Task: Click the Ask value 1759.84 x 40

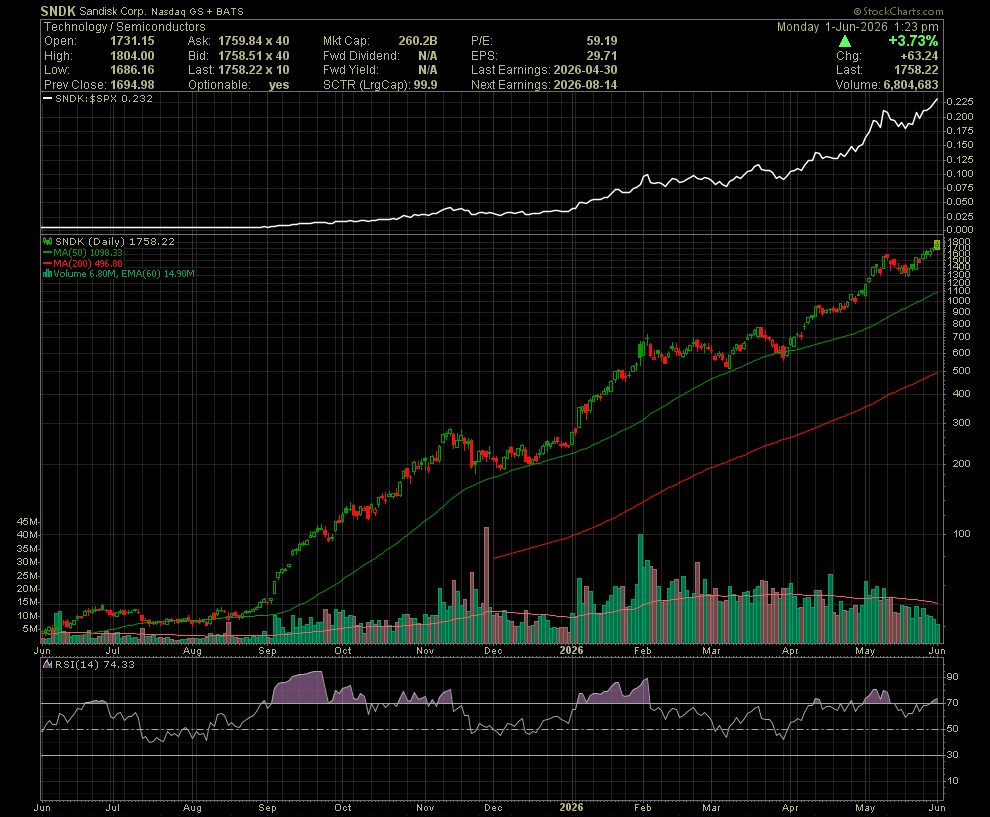Action: tap(254, 40)
